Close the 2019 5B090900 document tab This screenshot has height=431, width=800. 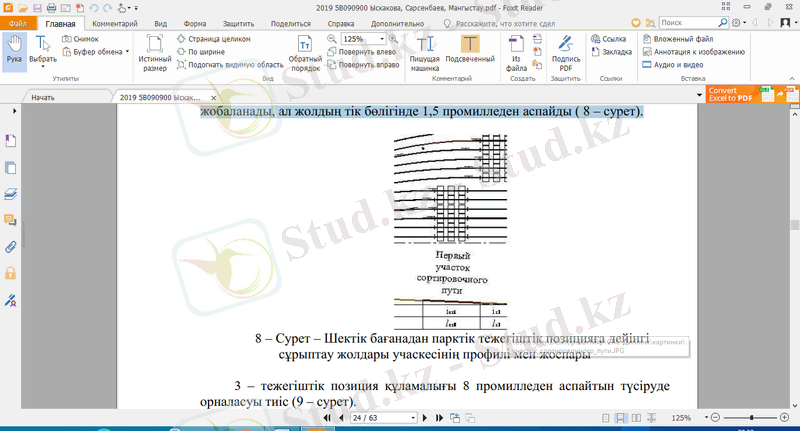[x=214, y=97]
